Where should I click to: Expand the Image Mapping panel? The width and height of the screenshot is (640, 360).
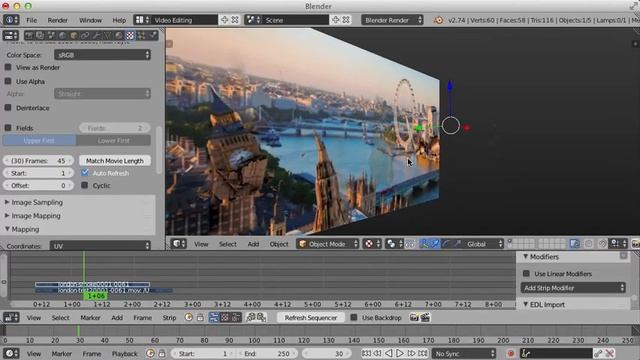36,216
